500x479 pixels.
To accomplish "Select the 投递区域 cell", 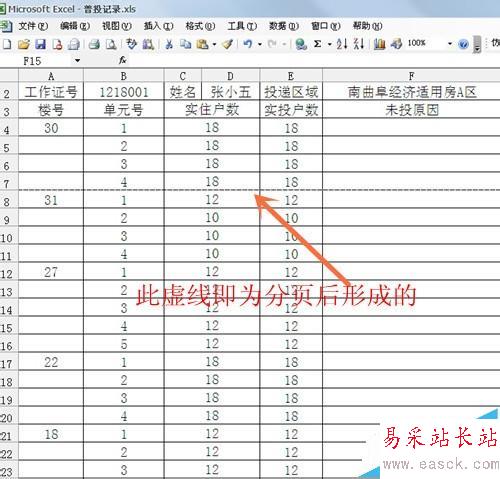I will [x=291, y=91].
